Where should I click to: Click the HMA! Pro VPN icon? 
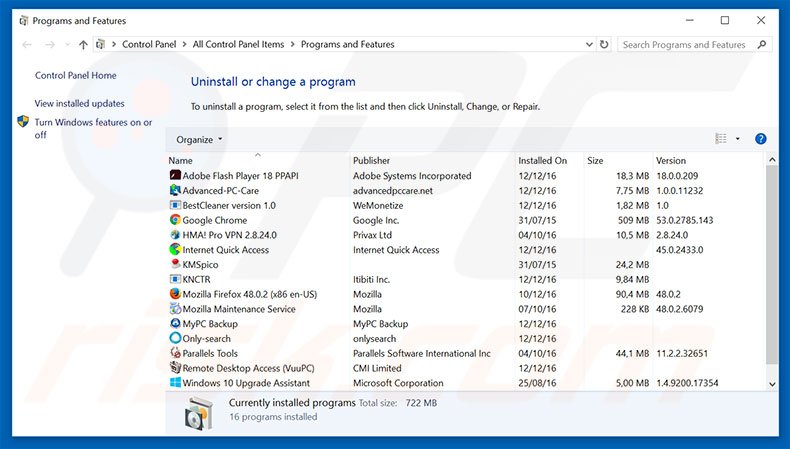coord(175,235)
